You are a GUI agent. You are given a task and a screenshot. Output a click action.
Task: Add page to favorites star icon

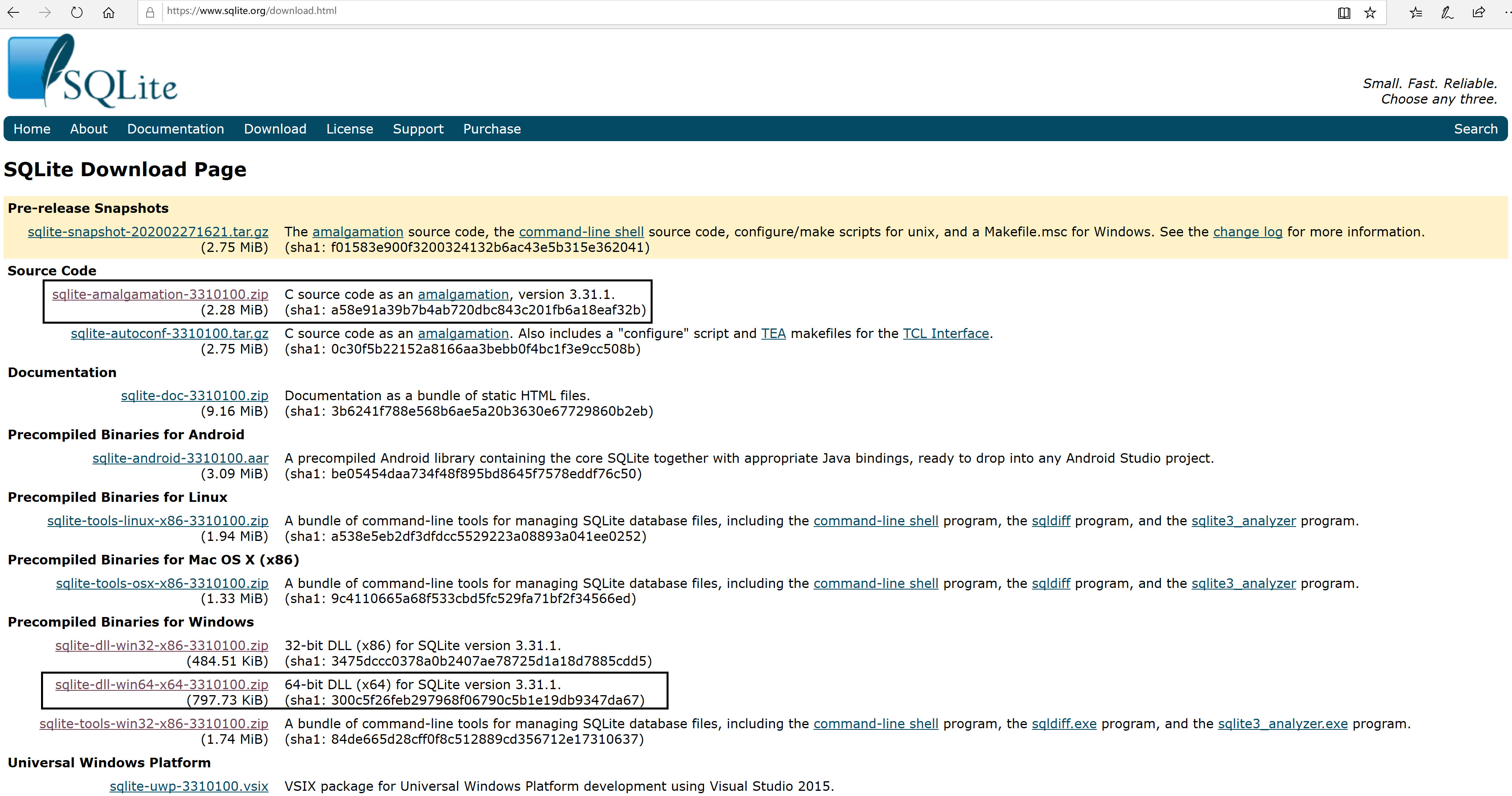click(x=1370, y=12)
